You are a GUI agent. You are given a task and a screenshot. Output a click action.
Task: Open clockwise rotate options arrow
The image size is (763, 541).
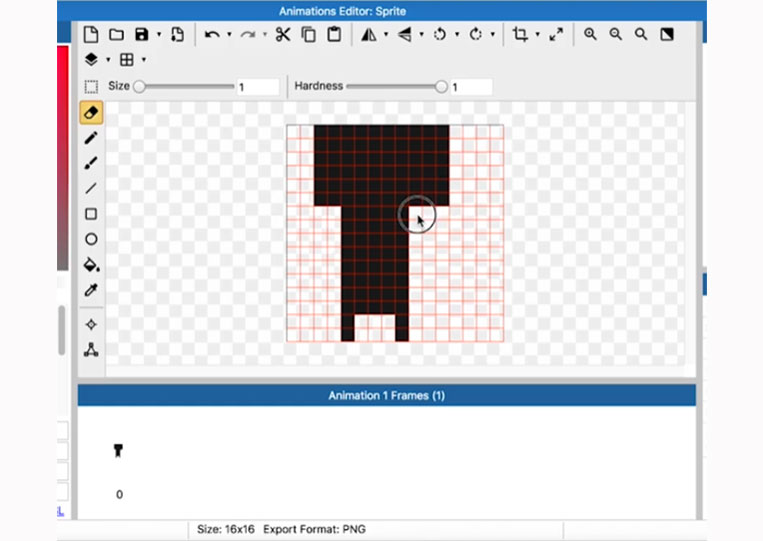[x=492, y=35]
